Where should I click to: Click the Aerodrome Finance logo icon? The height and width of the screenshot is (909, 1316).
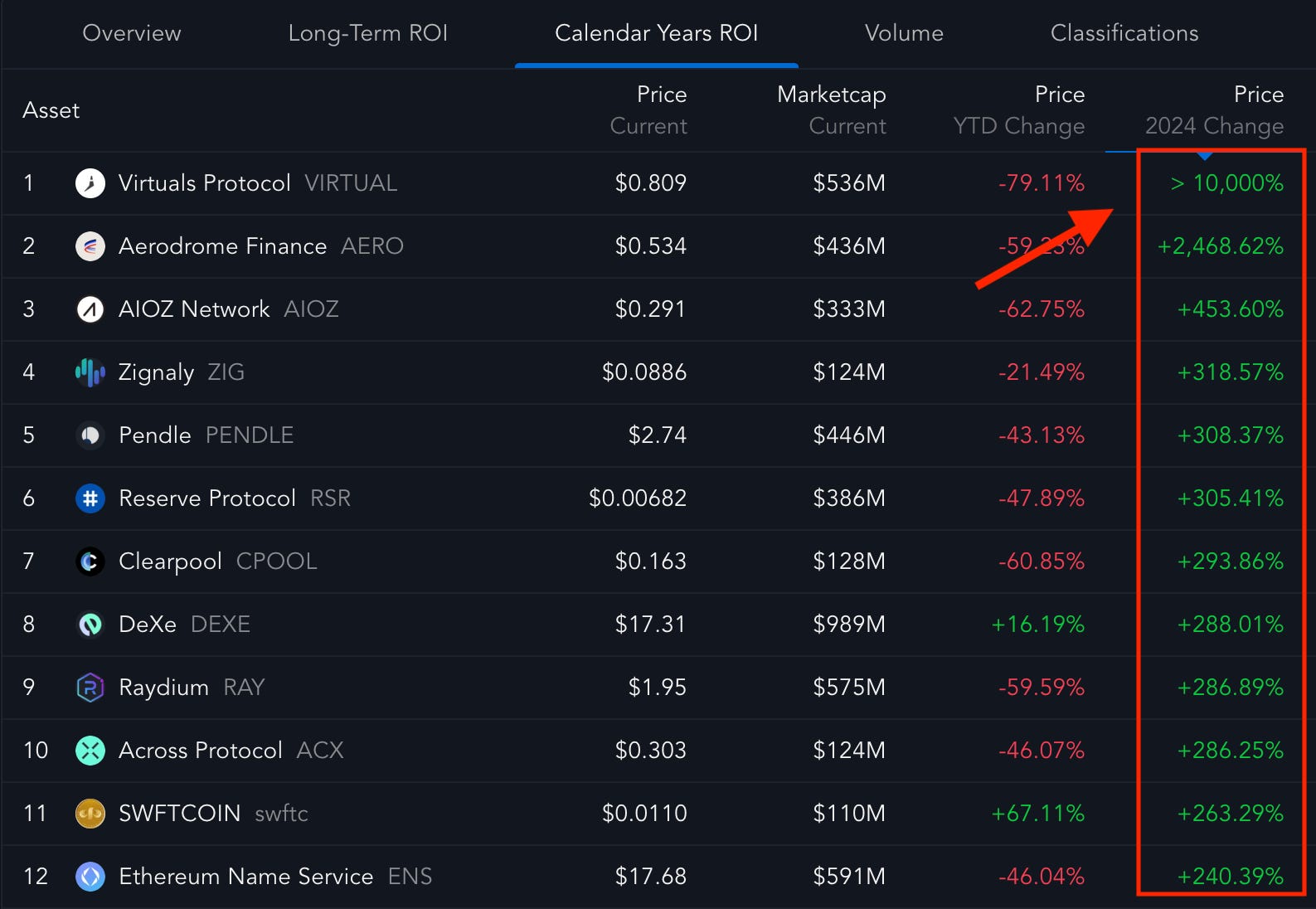click(90, 245)
